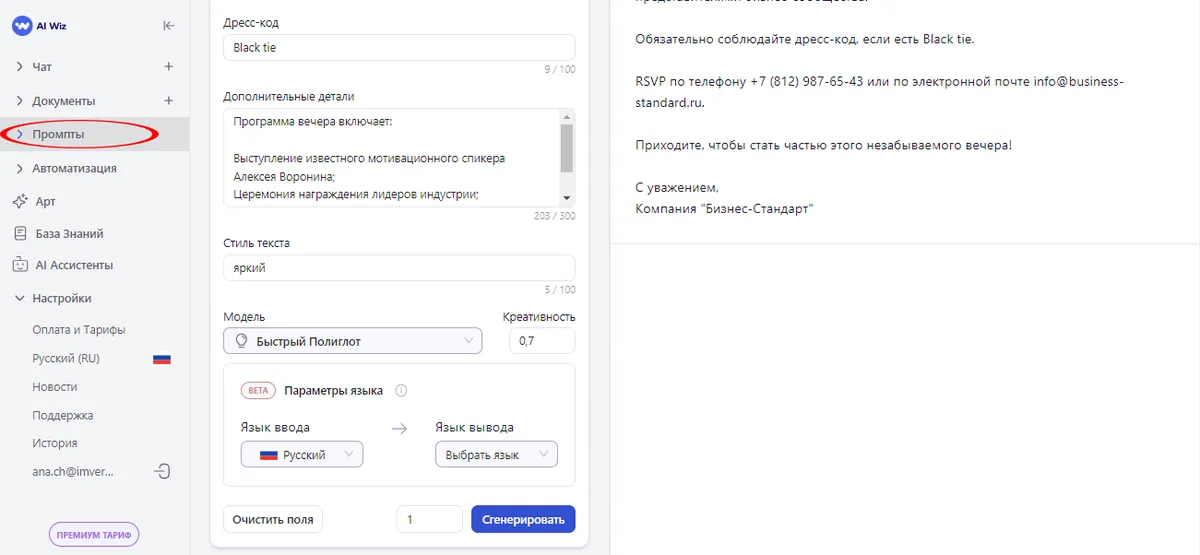Screen dimensions: 1200x555
Task: Click the logout icon beside the email
Action: [x=163, y=471]
